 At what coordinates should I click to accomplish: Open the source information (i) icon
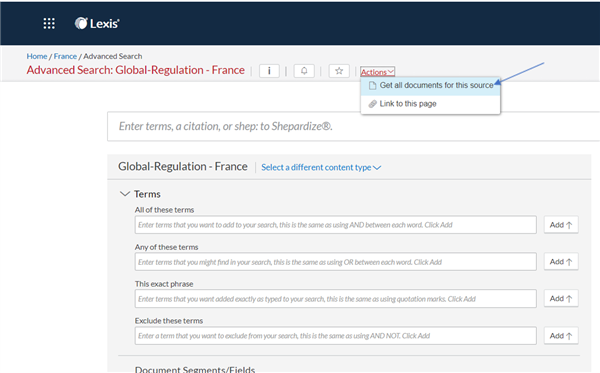coord(269,71)
